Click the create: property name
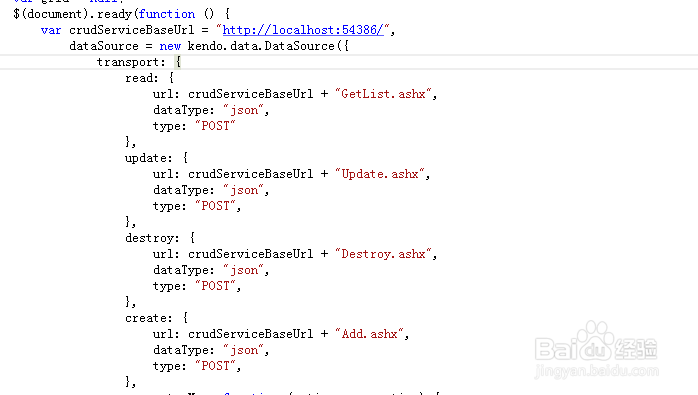Image resolution: width=698 pixels, height=395 pixels. [148, 318]
